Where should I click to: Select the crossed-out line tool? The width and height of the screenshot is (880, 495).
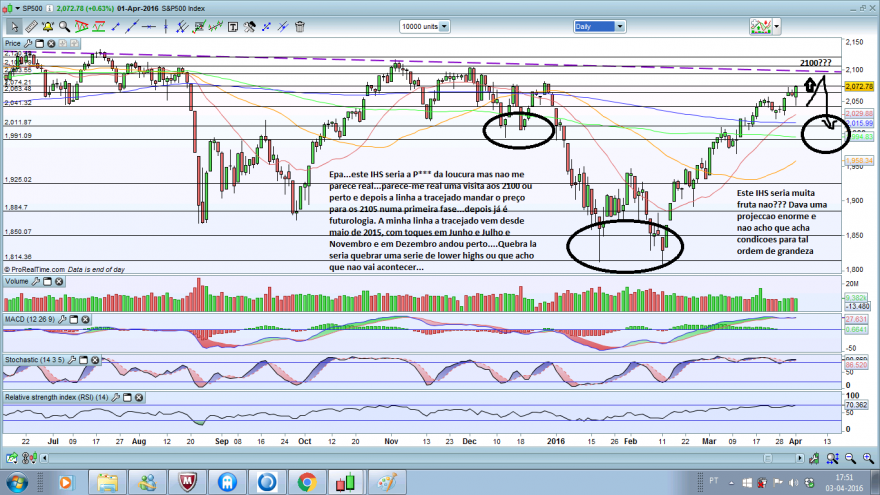283,26
